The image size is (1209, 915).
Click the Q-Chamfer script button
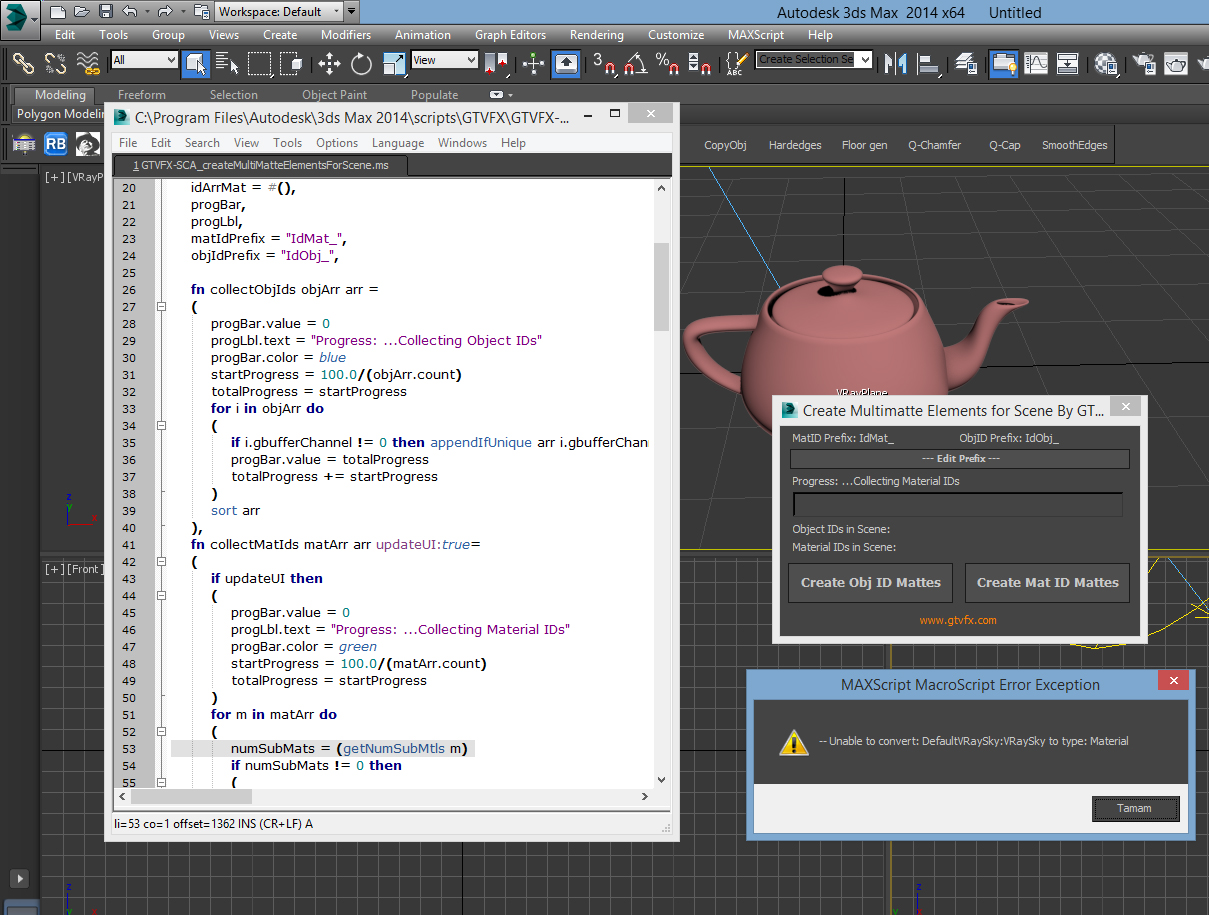tap(935, 145)
